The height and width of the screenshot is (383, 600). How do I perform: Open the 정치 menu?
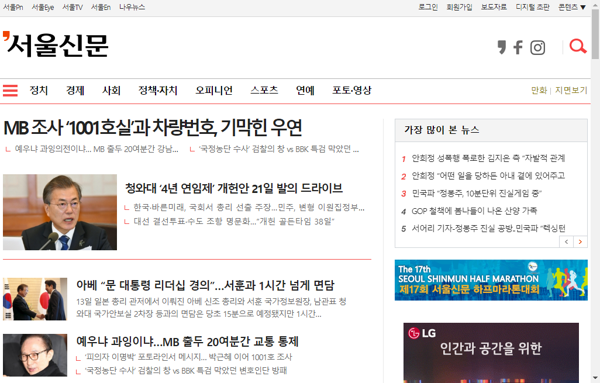39,90
